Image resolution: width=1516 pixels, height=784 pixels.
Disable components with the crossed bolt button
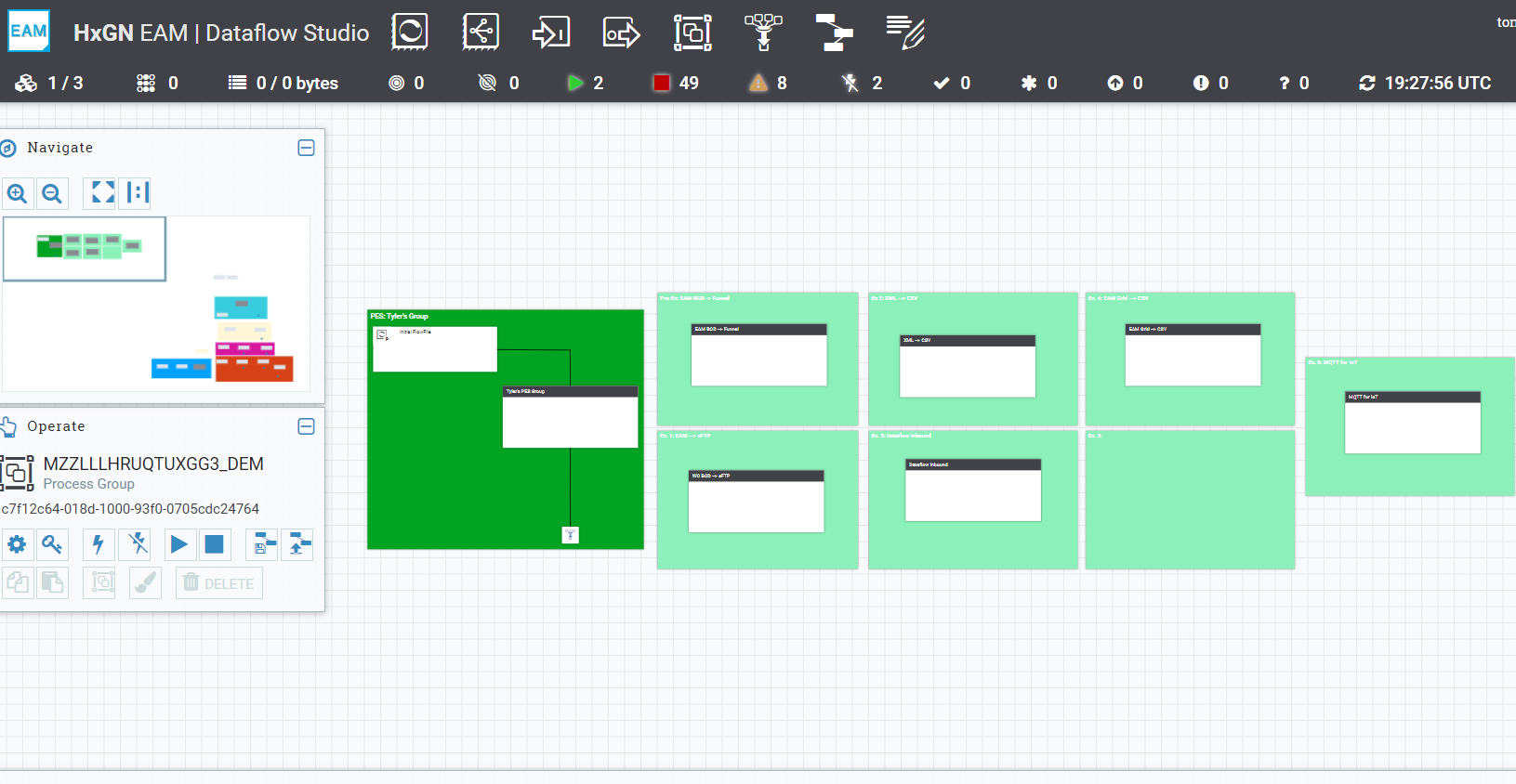click(135, 544)
